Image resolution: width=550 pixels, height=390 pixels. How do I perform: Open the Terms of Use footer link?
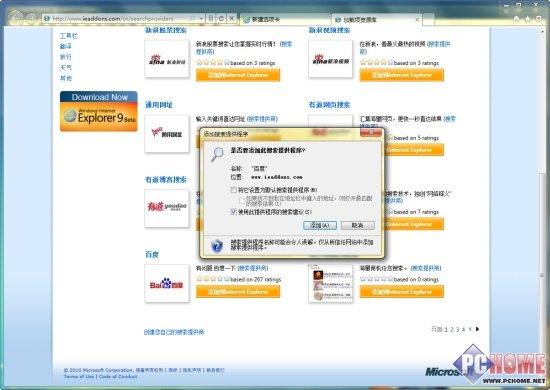pyautogui.click(x=79, y=376)
